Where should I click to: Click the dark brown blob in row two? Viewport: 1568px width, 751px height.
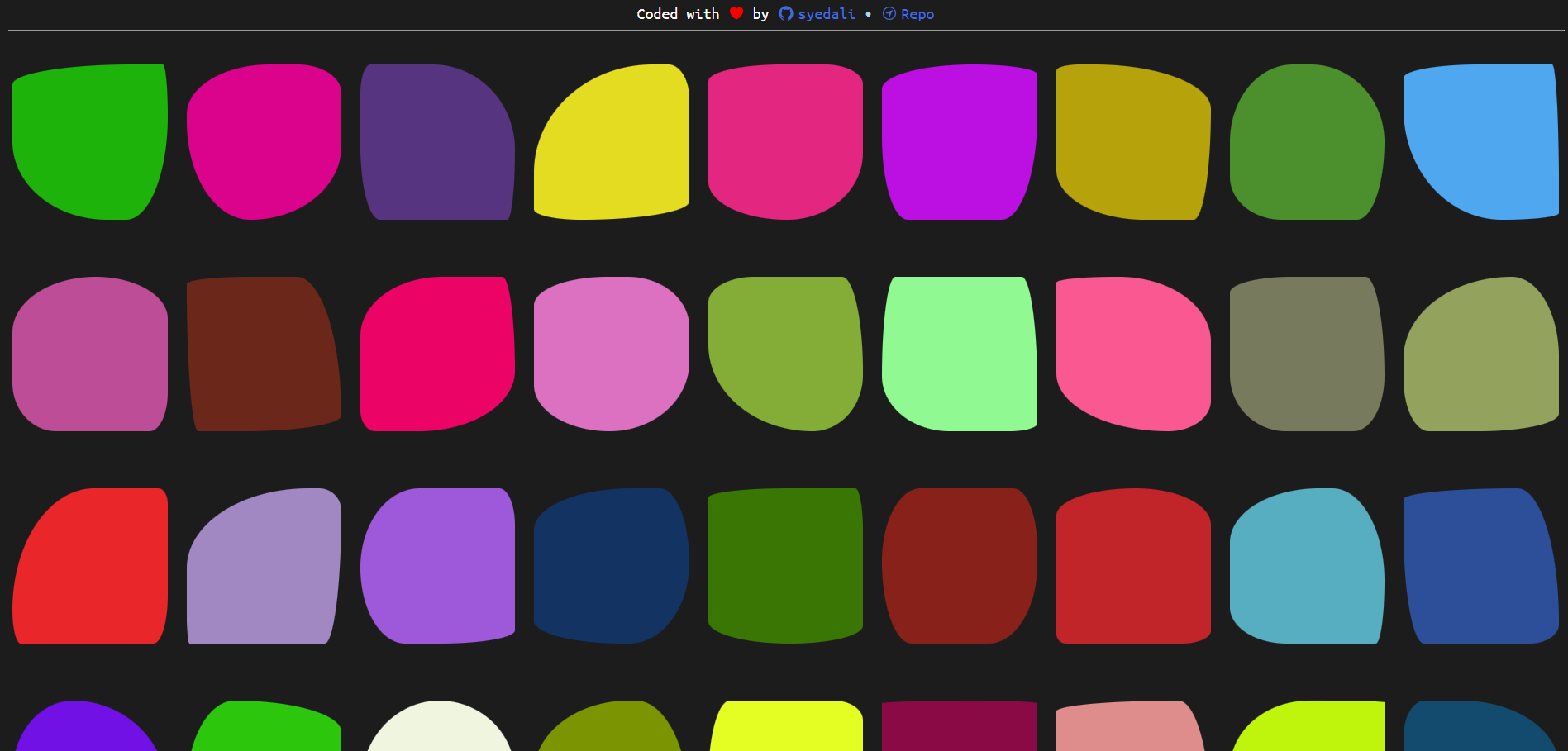pos(265,353)
